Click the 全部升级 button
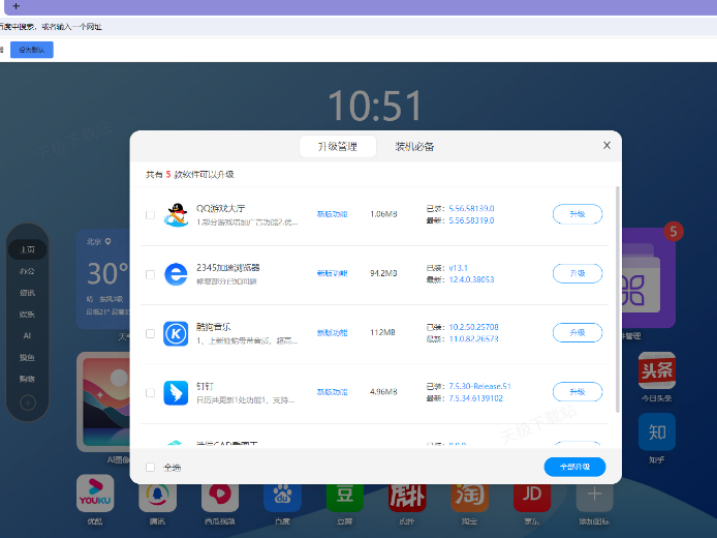This screenshot has height=538, width=717. coord(574,467)
